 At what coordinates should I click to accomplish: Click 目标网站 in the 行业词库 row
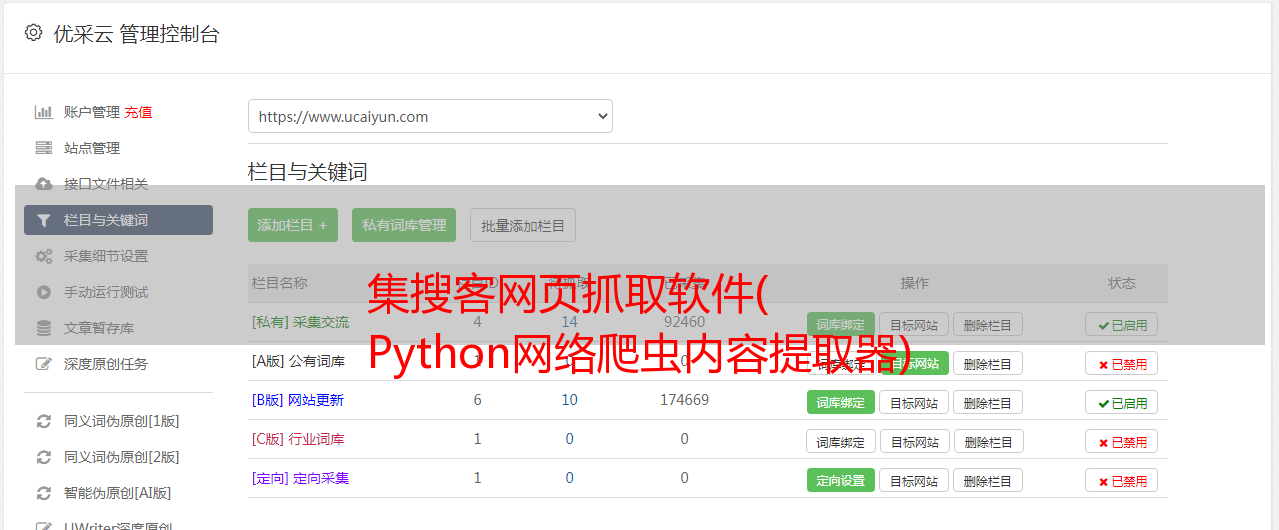click(x=914, y=441)
